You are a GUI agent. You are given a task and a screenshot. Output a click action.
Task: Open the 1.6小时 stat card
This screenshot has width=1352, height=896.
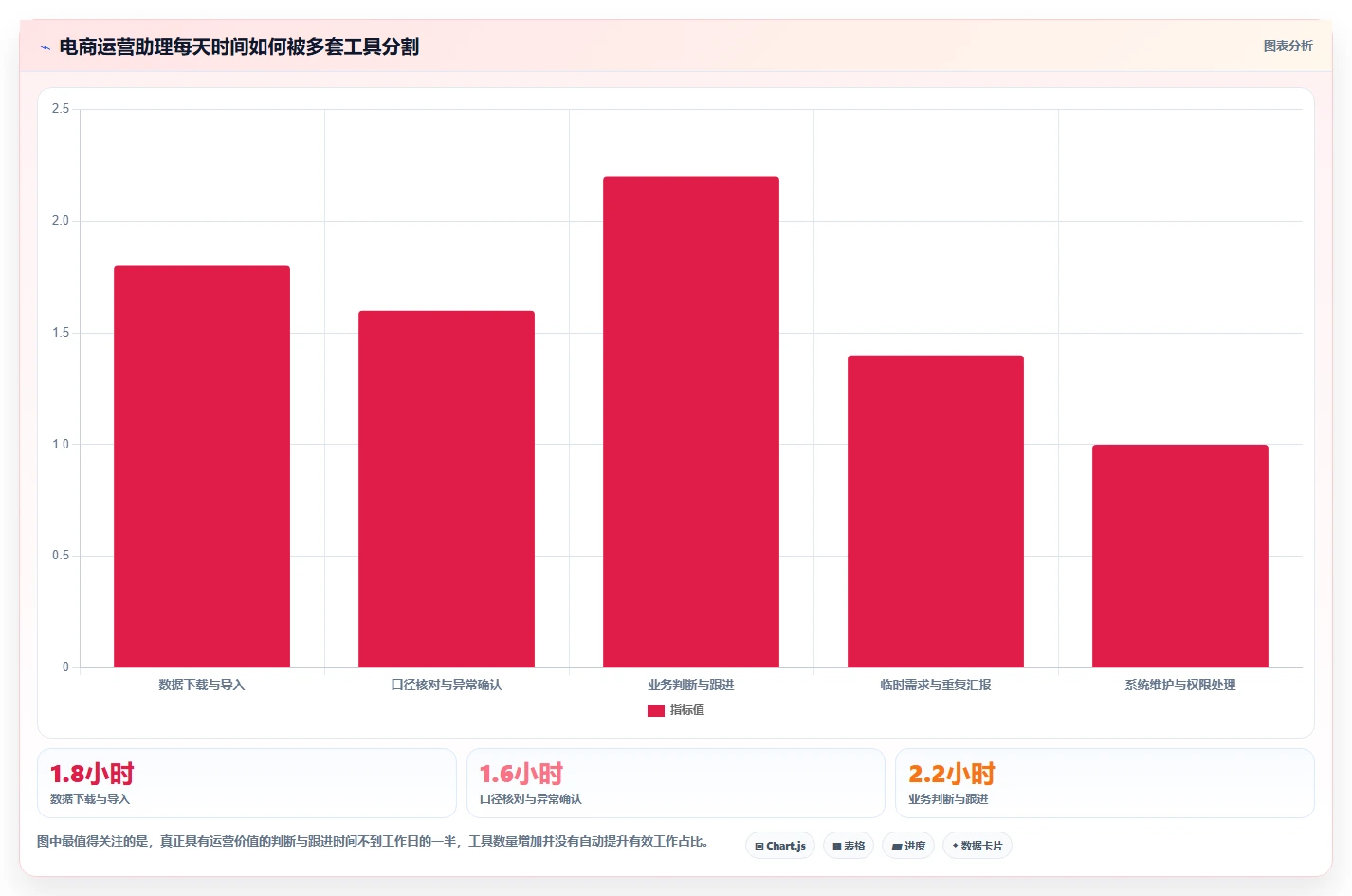[676, 783]
